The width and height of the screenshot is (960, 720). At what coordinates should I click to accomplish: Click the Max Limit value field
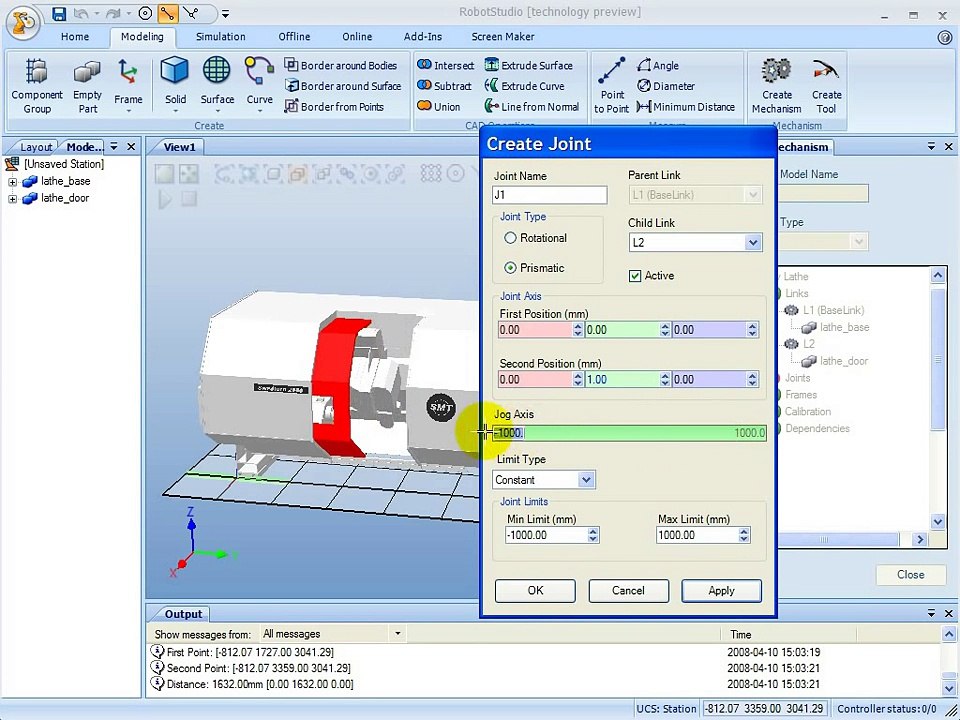coord(697,535)
